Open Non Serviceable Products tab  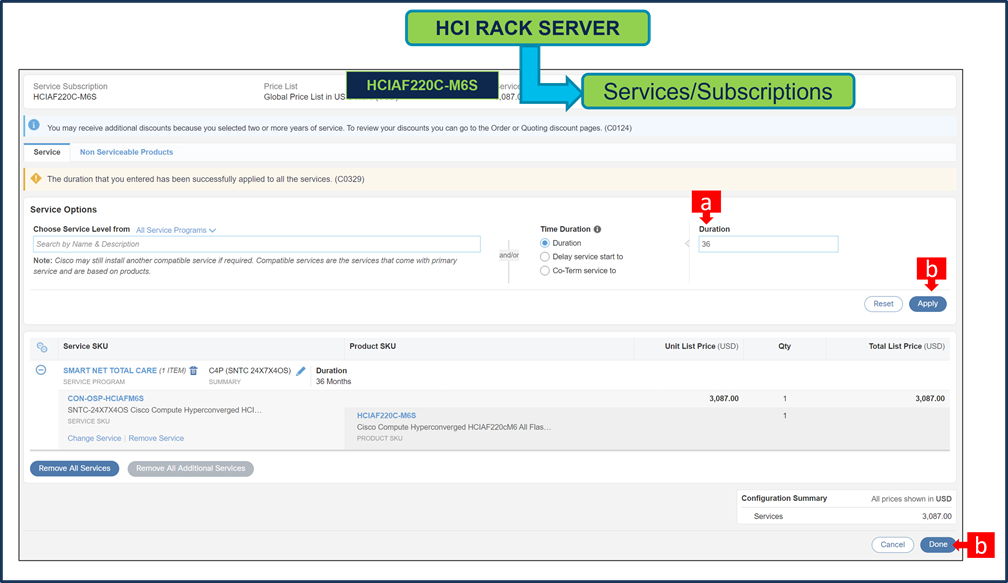126,152
